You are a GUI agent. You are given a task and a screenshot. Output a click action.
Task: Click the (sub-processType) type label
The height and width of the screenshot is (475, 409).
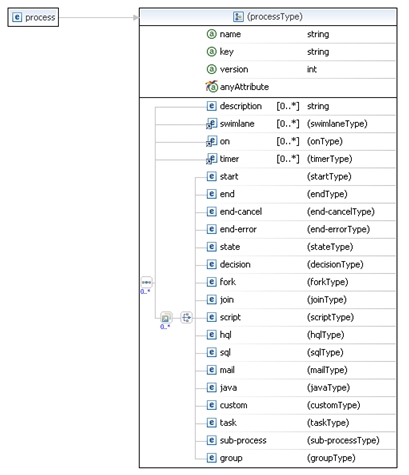coord(343,441)
